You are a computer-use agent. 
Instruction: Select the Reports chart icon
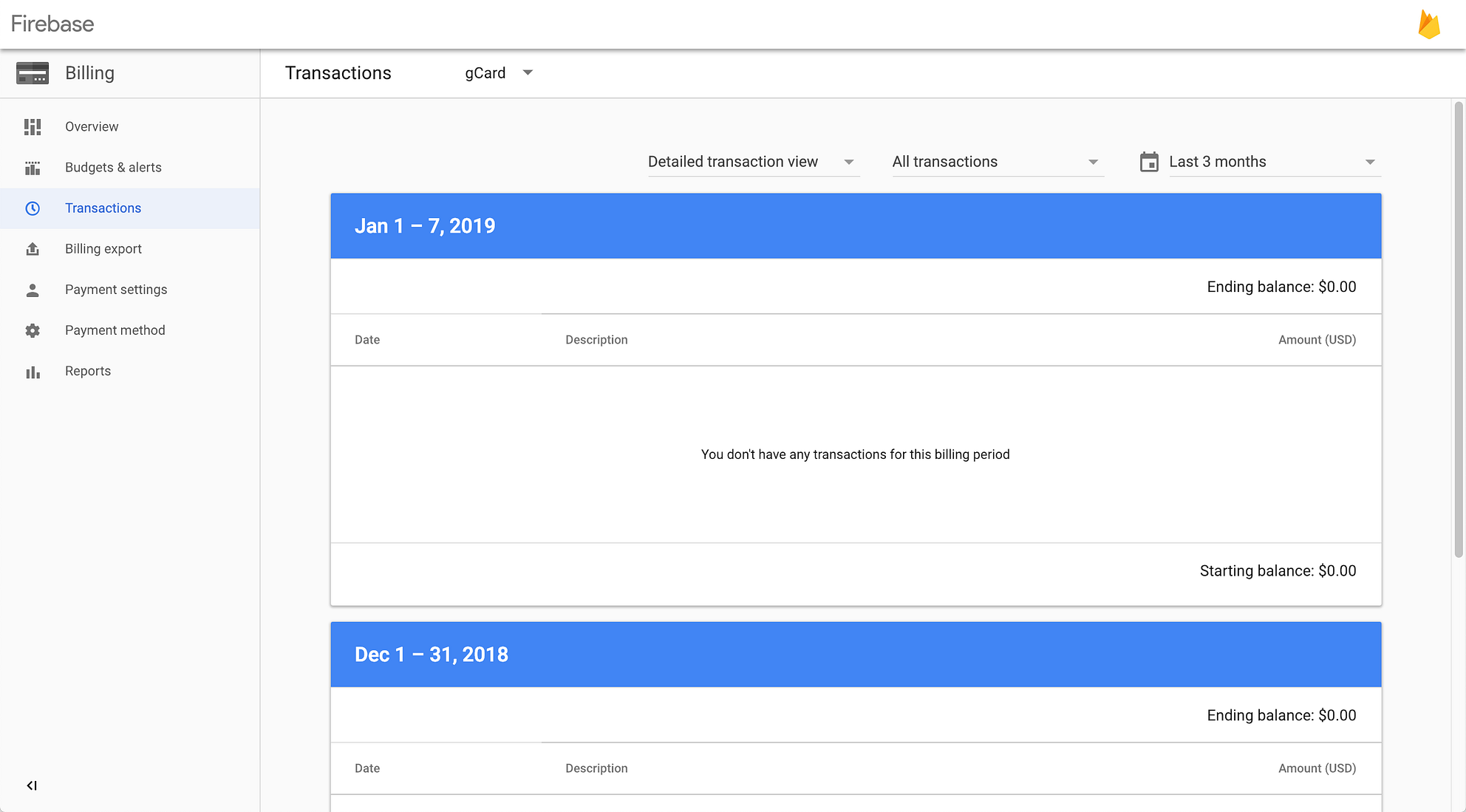(33, 370)
